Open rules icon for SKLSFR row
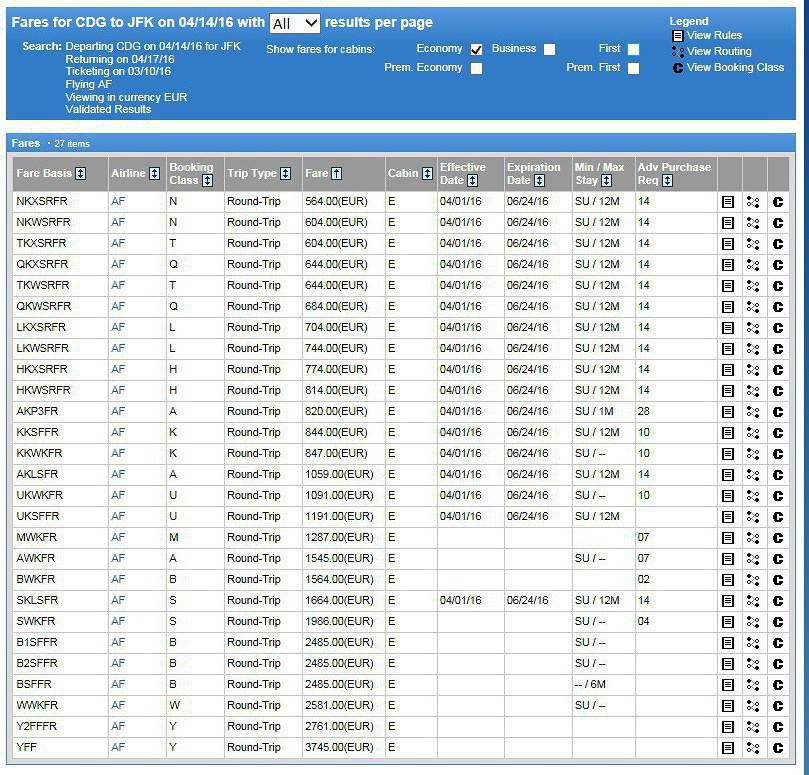This screenshot has width=809, height=775. [x=728, y=601]
